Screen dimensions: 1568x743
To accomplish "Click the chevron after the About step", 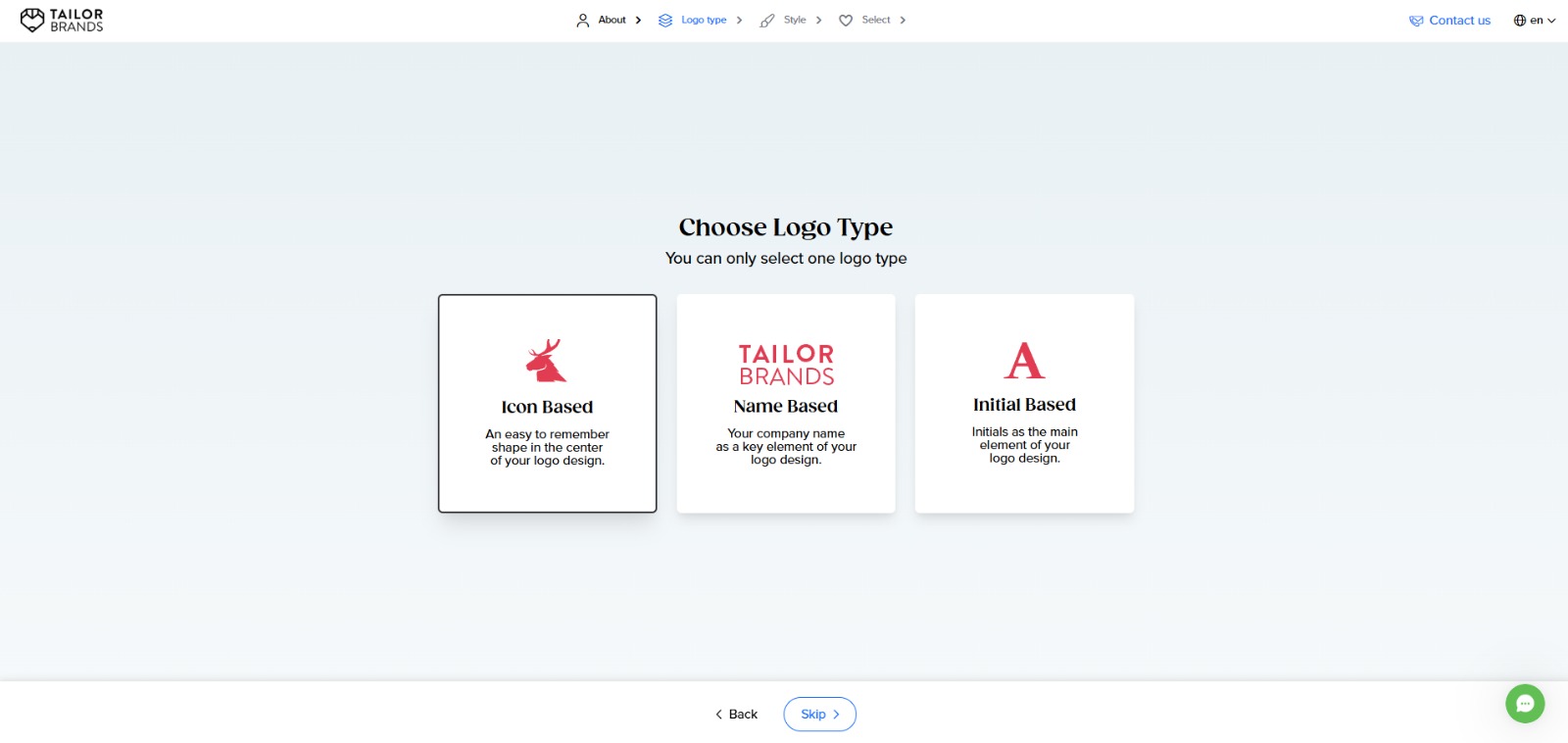I will 638,21.
